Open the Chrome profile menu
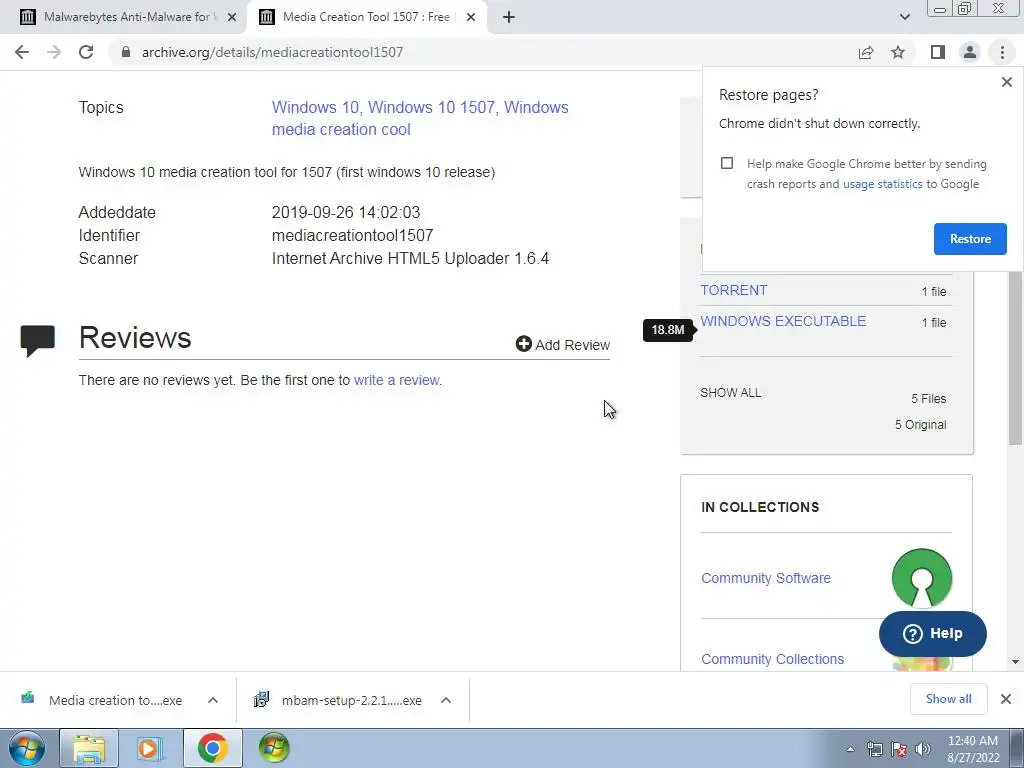 970,52
